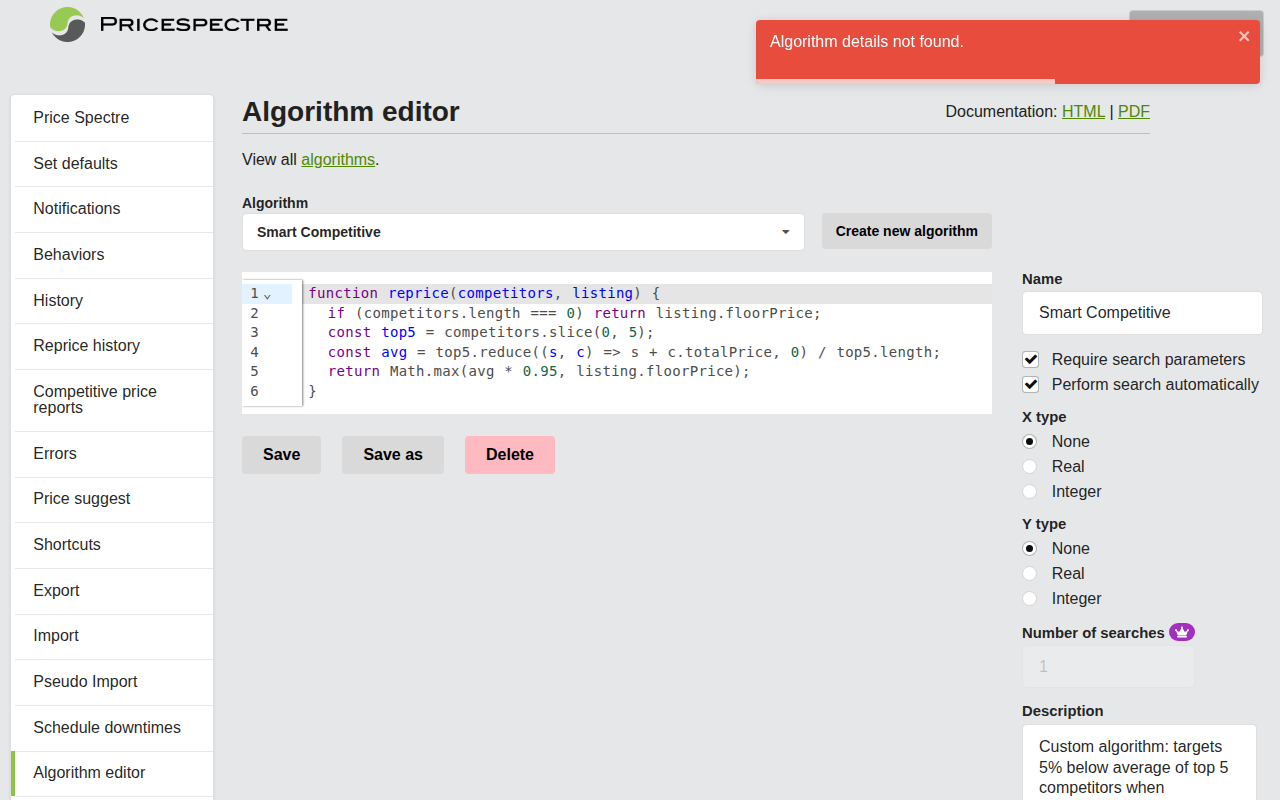Viewport: 1280px width, 800px height.
Task: Choose Integer for Y type
Action: point(1029,598)
